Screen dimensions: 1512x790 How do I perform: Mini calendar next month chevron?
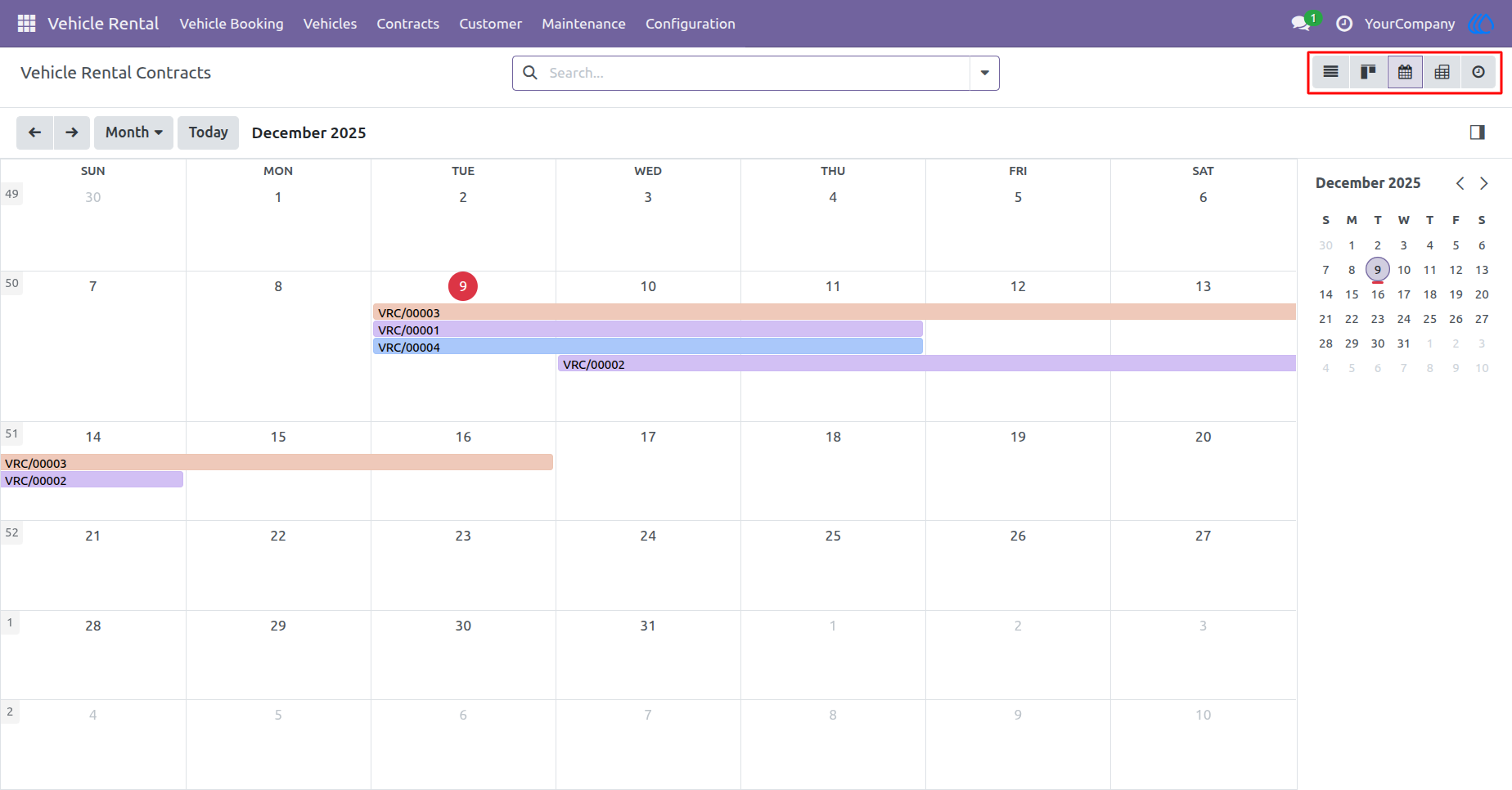pos(1483,183)
